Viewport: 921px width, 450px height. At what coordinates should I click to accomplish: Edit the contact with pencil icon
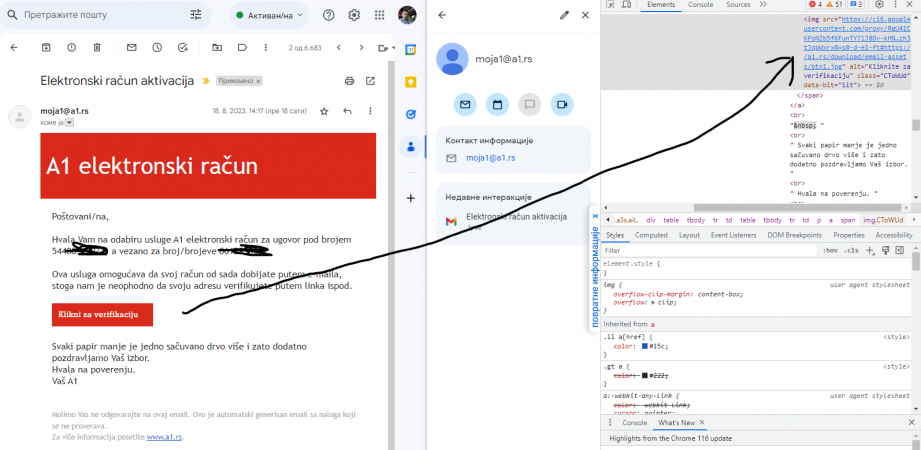(564, 15)
